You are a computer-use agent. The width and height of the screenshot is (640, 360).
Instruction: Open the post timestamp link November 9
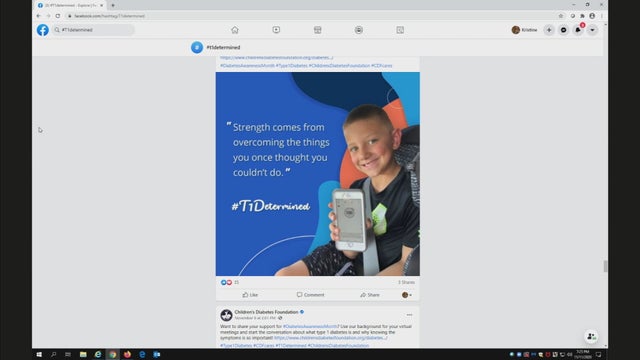(x=255, y=318)
